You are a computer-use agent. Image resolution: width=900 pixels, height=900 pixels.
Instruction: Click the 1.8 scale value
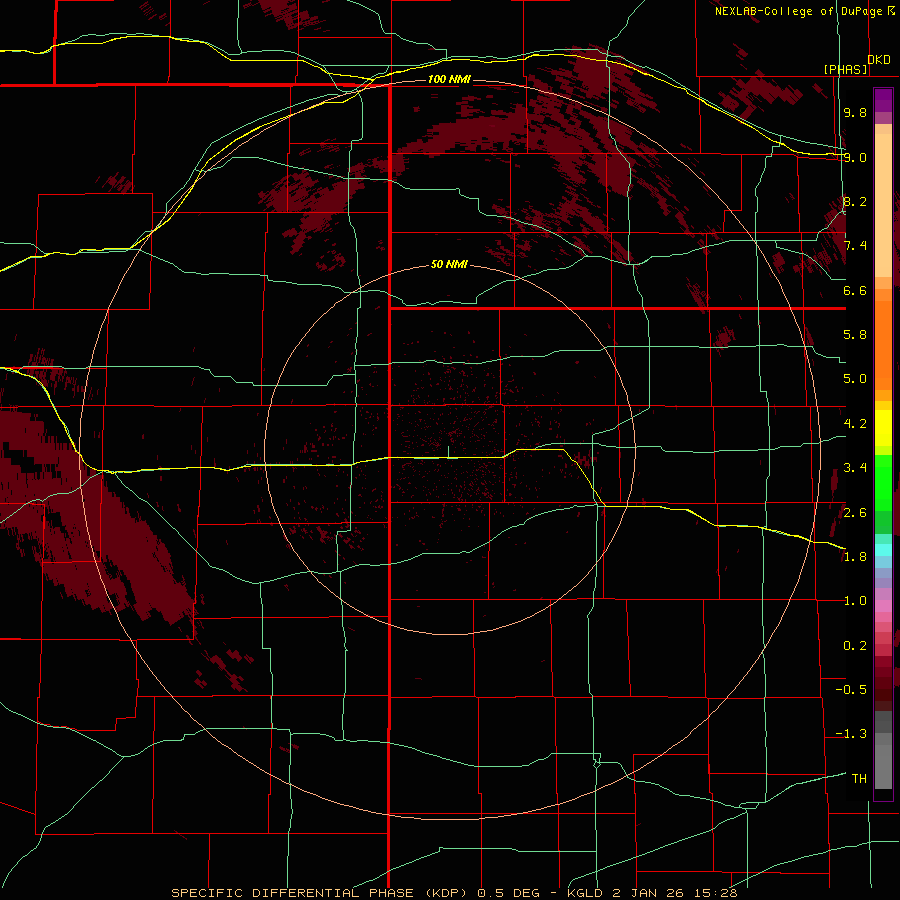(855, 557)
